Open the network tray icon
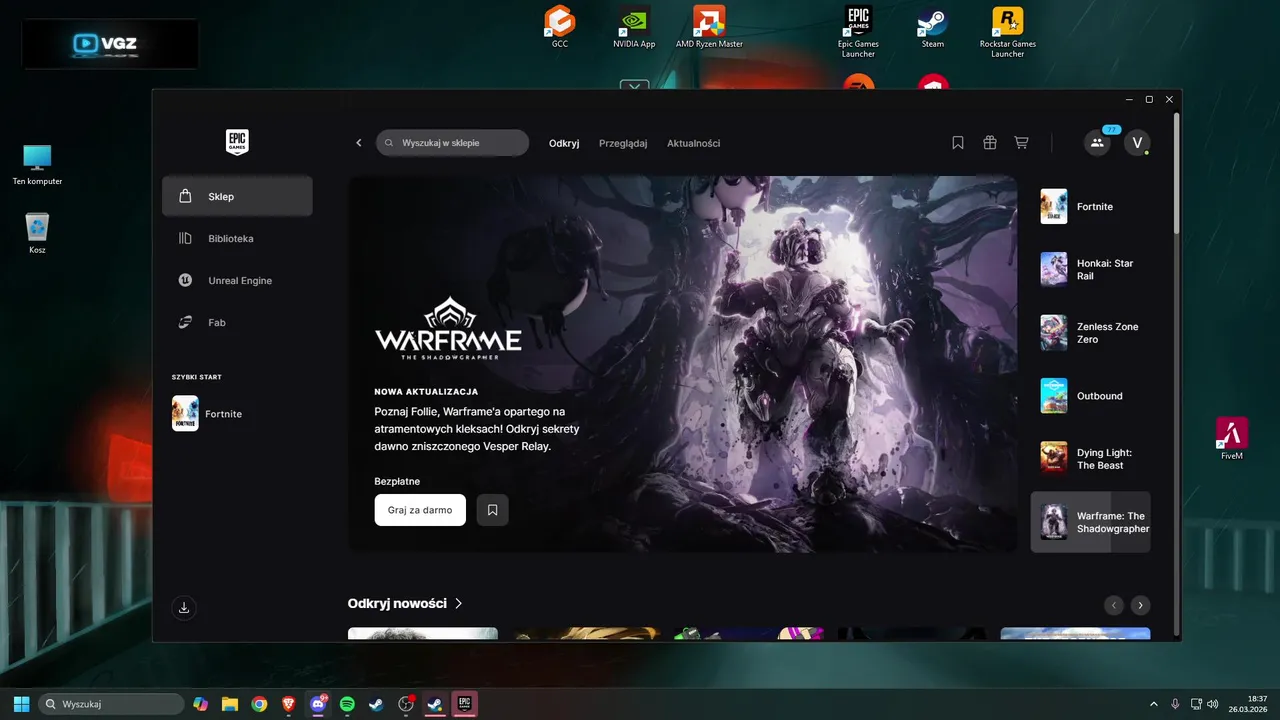This screenshot has width=1280, height=720. pyautogui.click(x=1197, y=704)
